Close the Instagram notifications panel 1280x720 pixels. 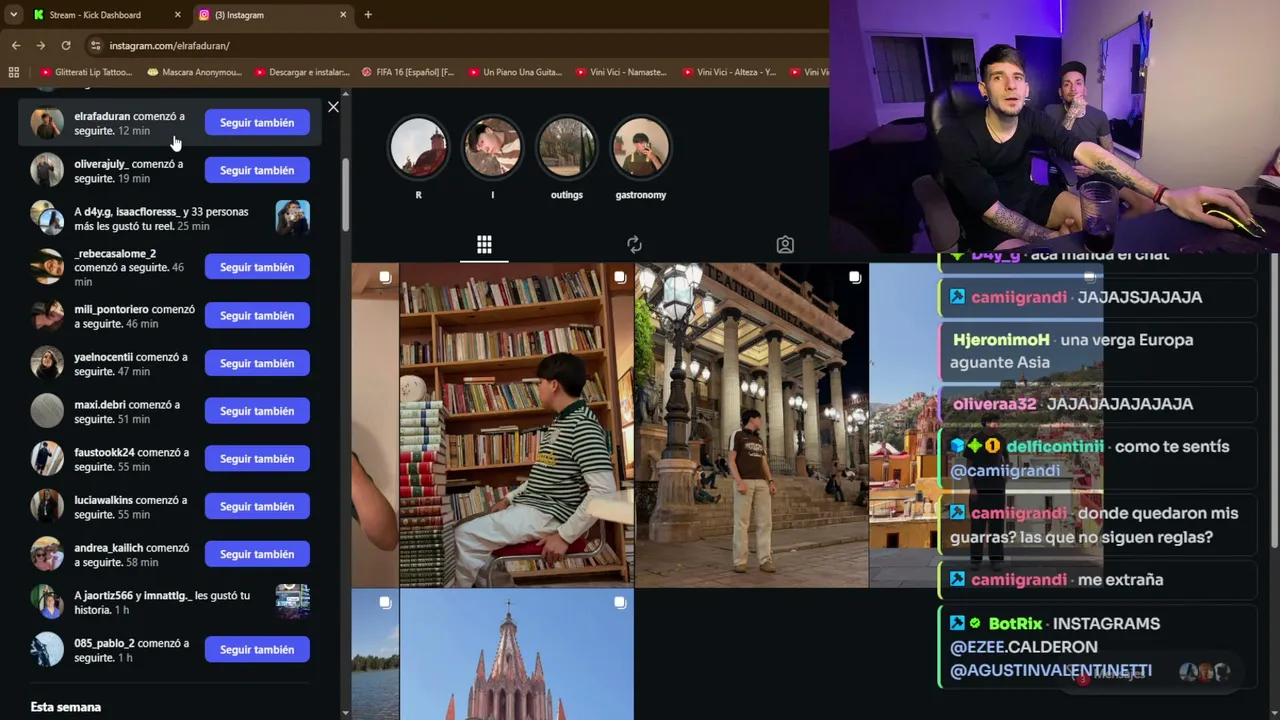[333, 107]
